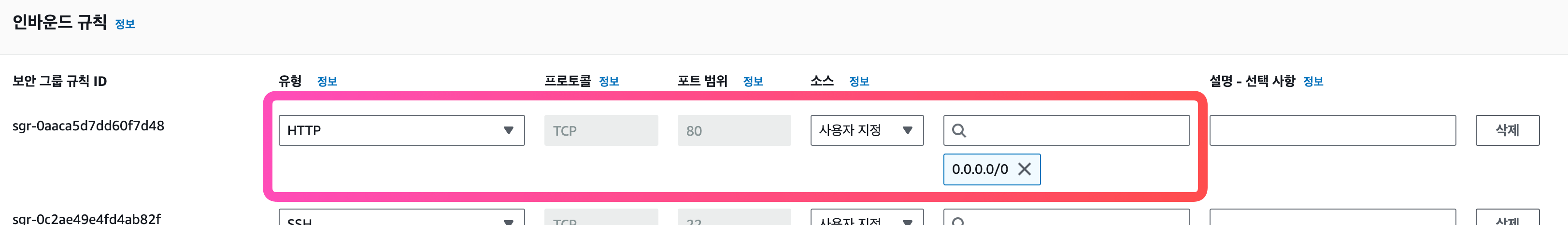
Task: Open 정보 link next to 설명 - 선택 사항
Action: (1313, 82)
